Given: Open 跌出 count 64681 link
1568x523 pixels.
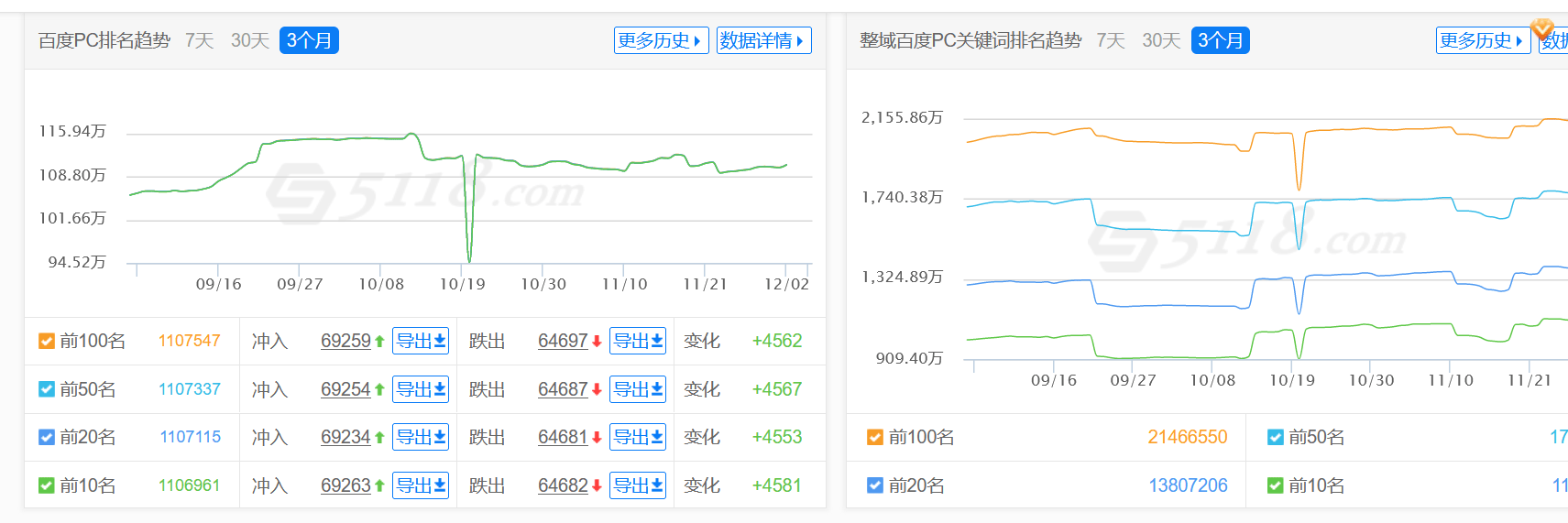Looking at the screenshot, I should (x=563, y=437).
